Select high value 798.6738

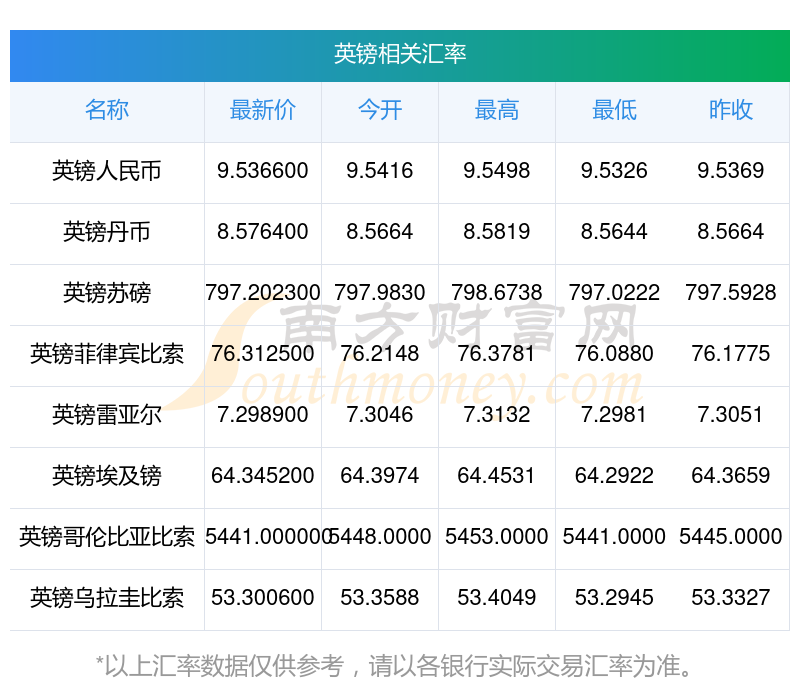[496, 292]
